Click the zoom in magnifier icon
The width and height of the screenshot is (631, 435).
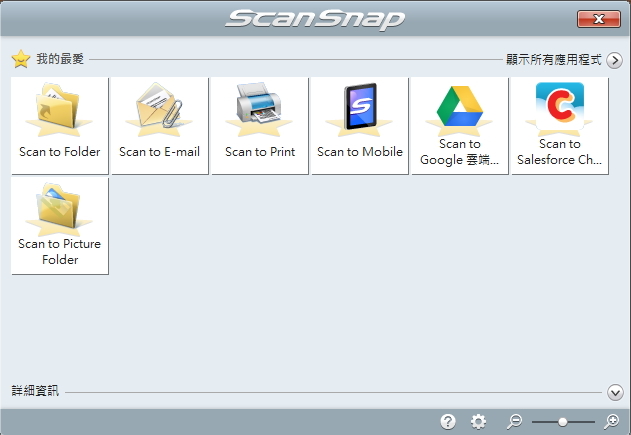[611, 421]
